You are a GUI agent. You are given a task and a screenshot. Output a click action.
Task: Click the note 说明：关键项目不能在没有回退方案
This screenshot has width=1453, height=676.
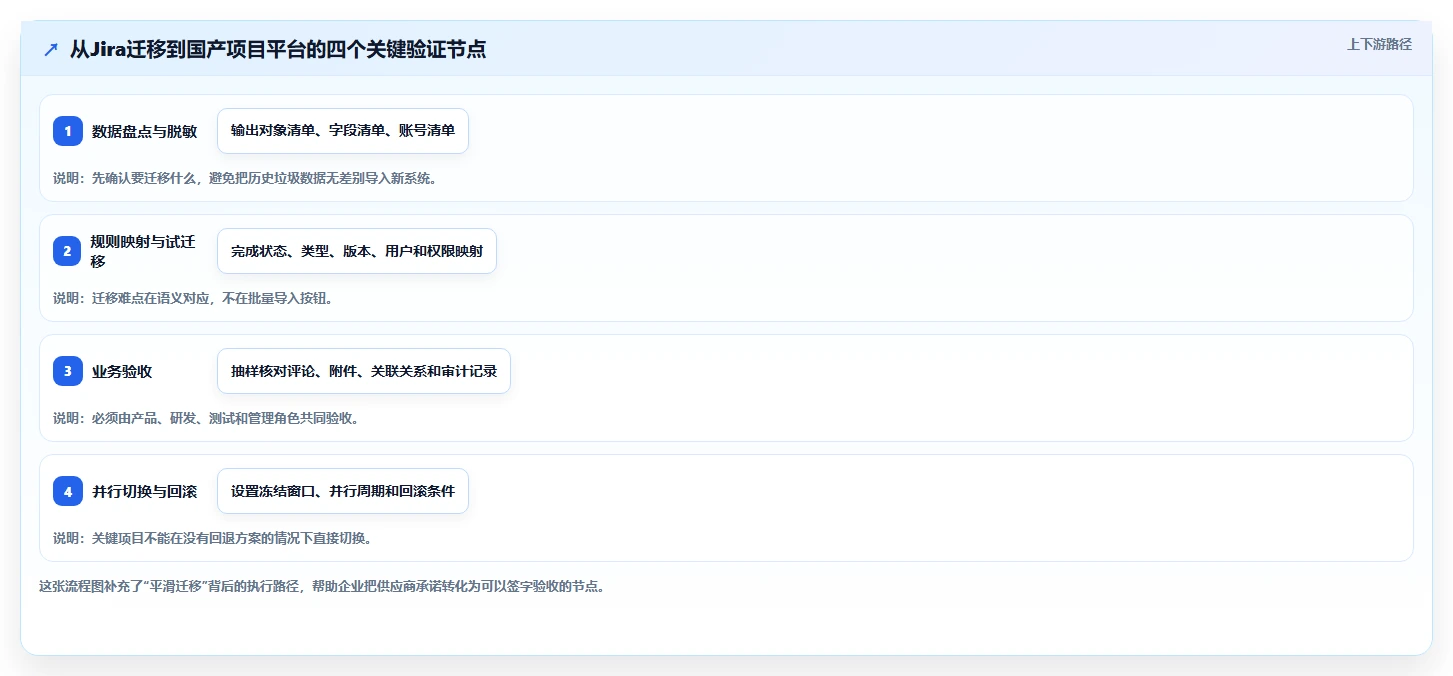[213, 538]
